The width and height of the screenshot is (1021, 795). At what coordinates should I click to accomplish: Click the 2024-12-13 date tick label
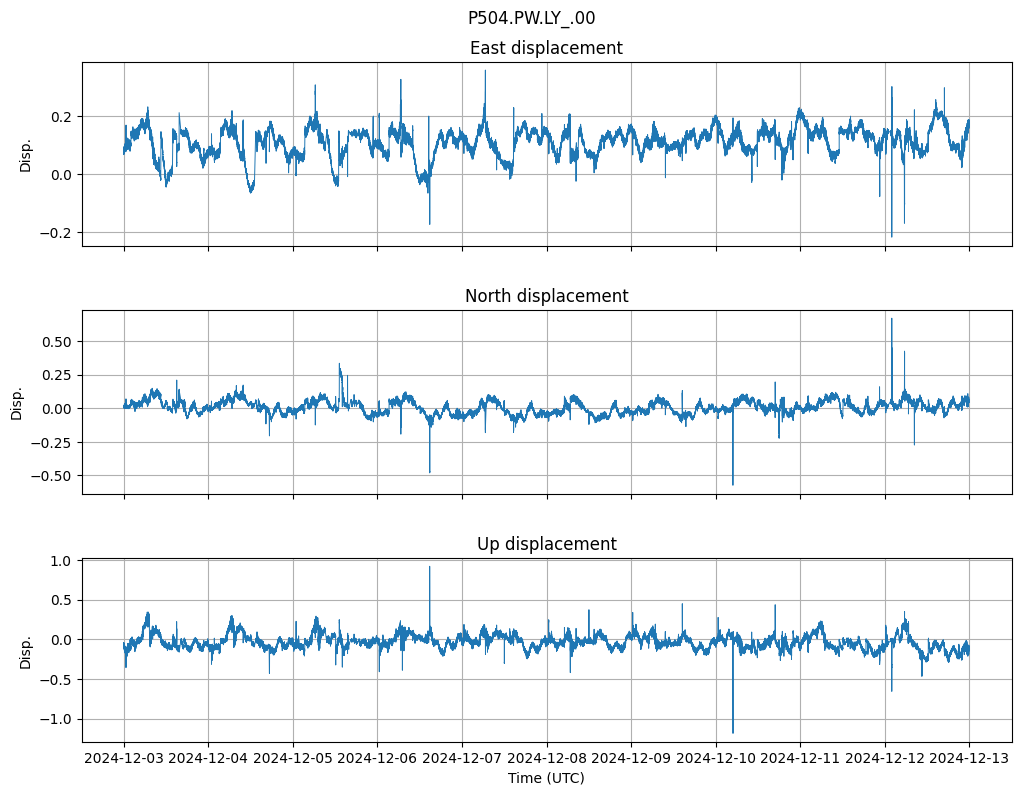tap(969, 759)
